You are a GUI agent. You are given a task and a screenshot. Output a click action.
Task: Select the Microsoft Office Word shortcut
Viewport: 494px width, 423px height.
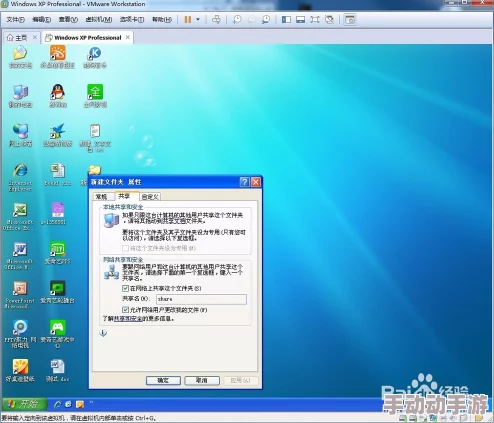(19, 256)
